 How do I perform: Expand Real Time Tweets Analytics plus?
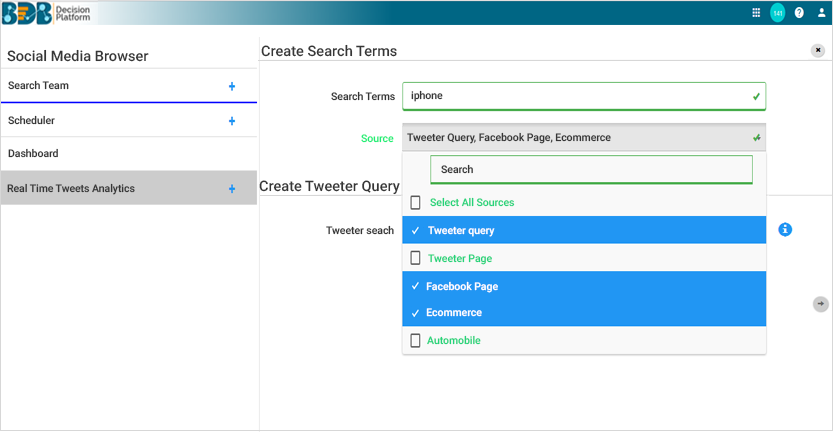pyautogui.click(x=232, y=189)
